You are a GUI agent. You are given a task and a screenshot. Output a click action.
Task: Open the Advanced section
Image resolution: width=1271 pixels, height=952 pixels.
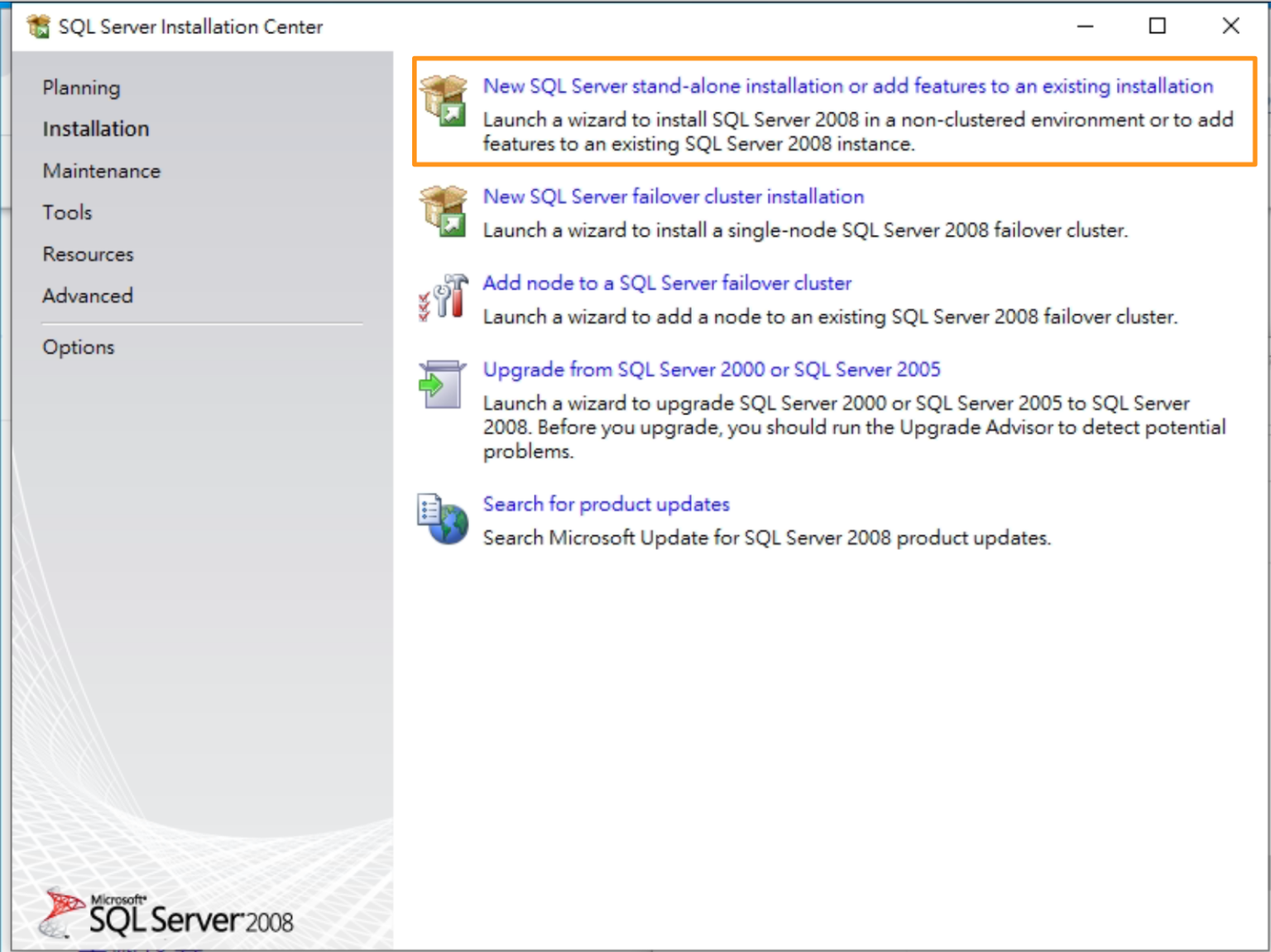(87, 295)
